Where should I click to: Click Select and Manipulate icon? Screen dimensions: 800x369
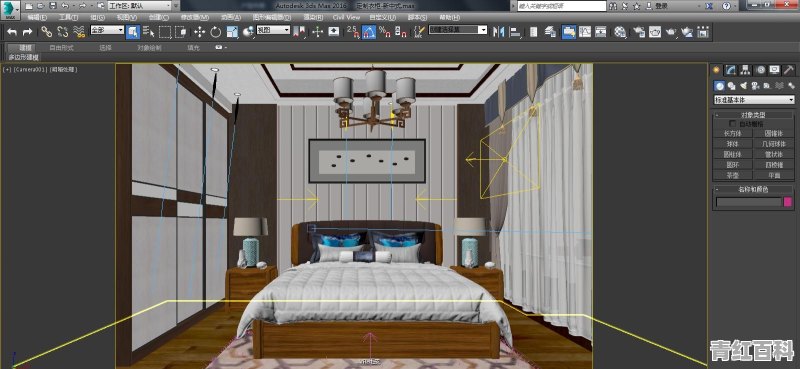[x=317, y=32]
